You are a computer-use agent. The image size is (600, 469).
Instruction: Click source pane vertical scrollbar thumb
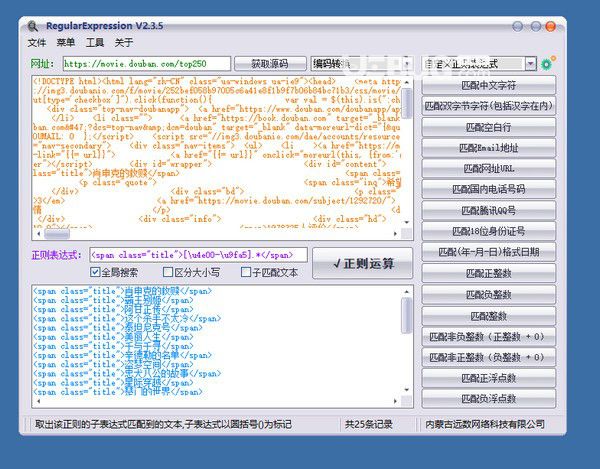pyautogui.click(x=406, y=103)
